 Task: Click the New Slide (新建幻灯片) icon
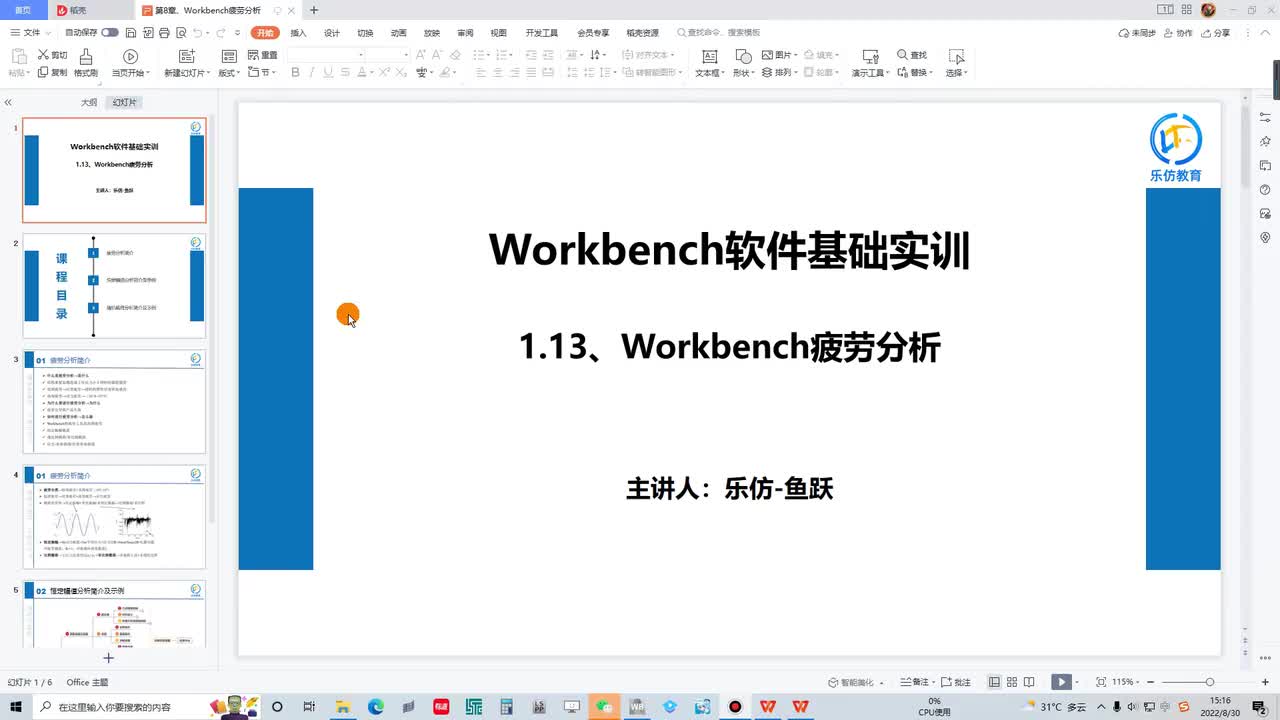pos(187,57)
